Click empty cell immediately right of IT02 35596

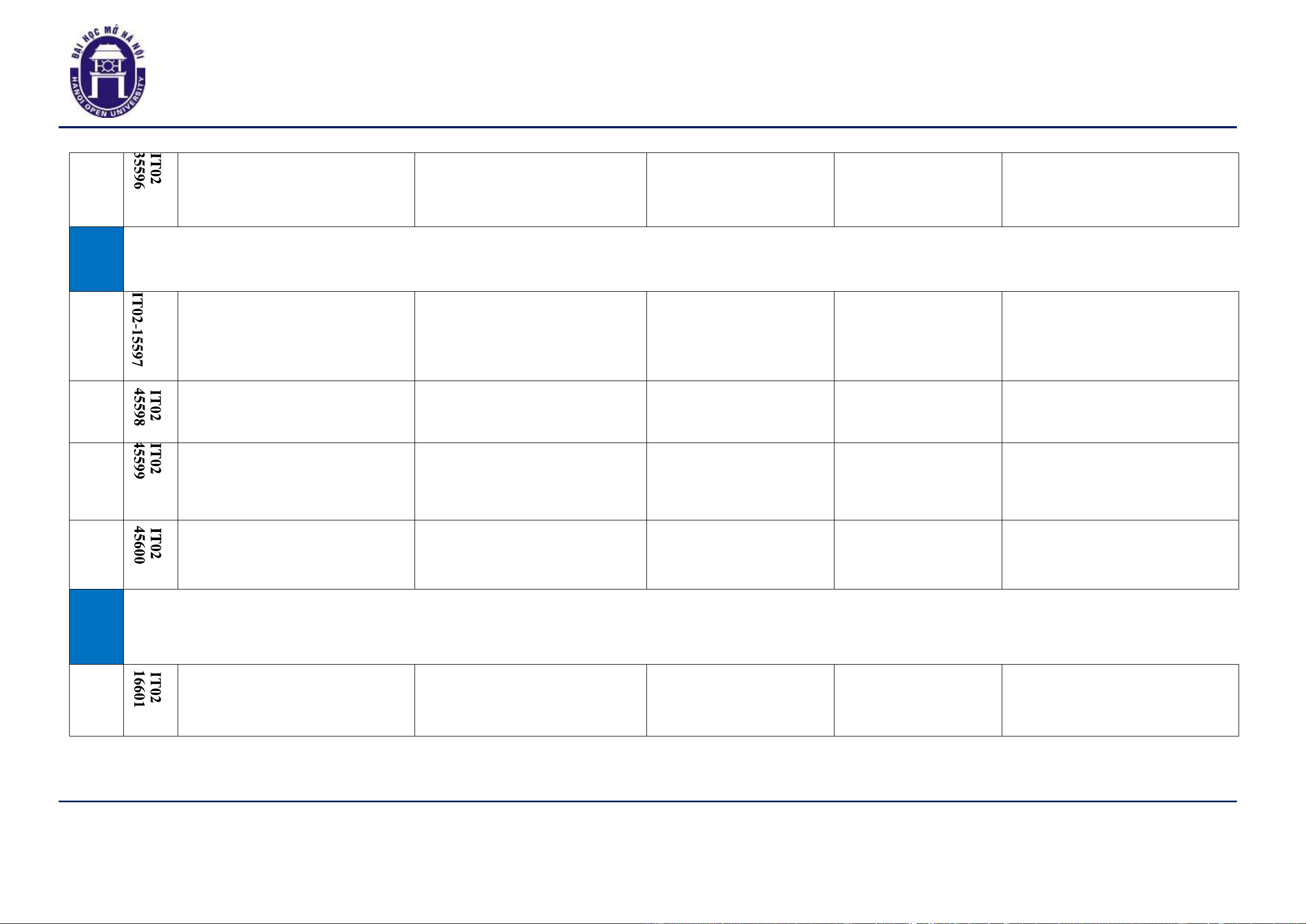[296, 189]
